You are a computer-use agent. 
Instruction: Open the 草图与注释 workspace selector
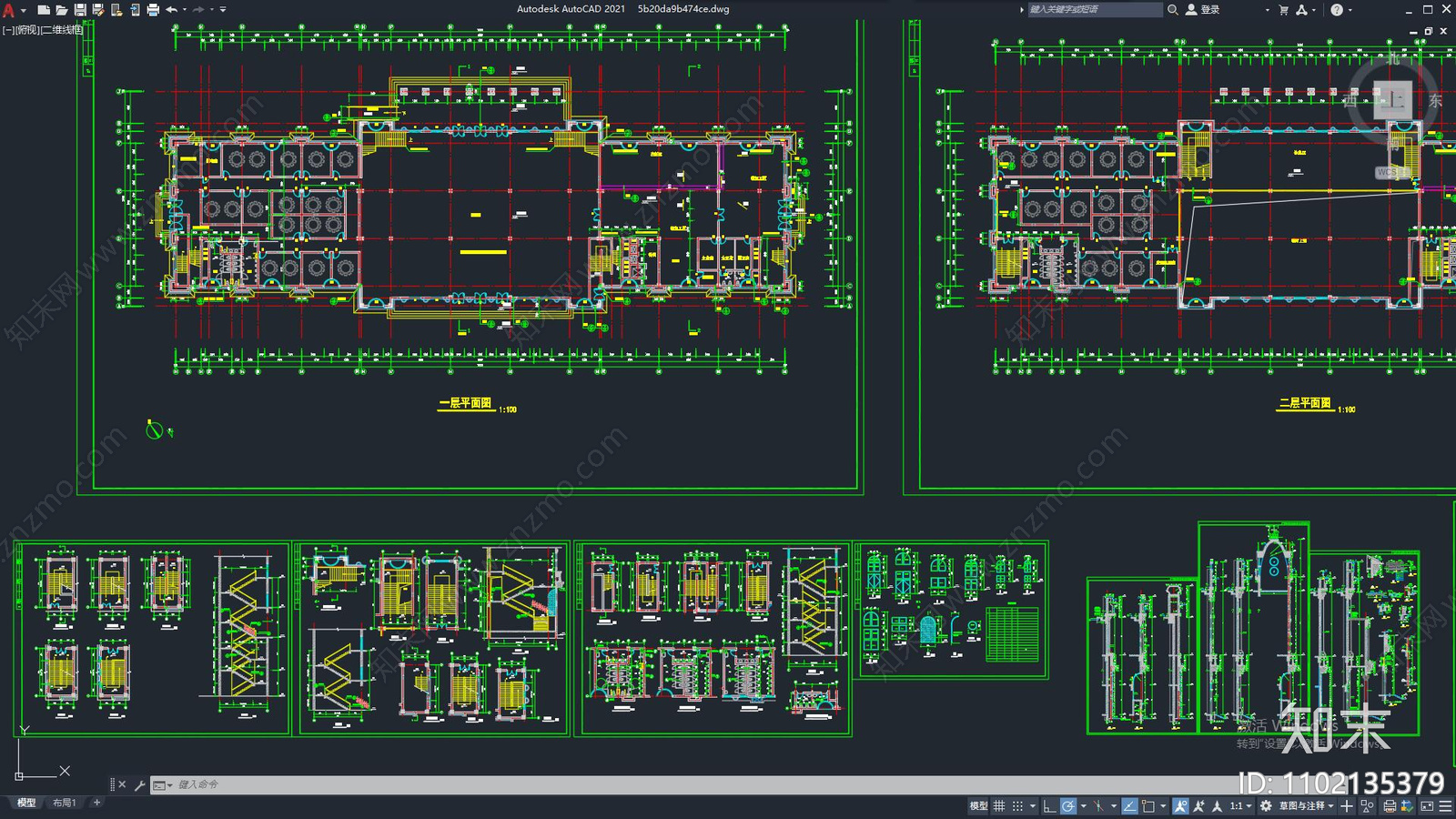[x=1306, y=806]
